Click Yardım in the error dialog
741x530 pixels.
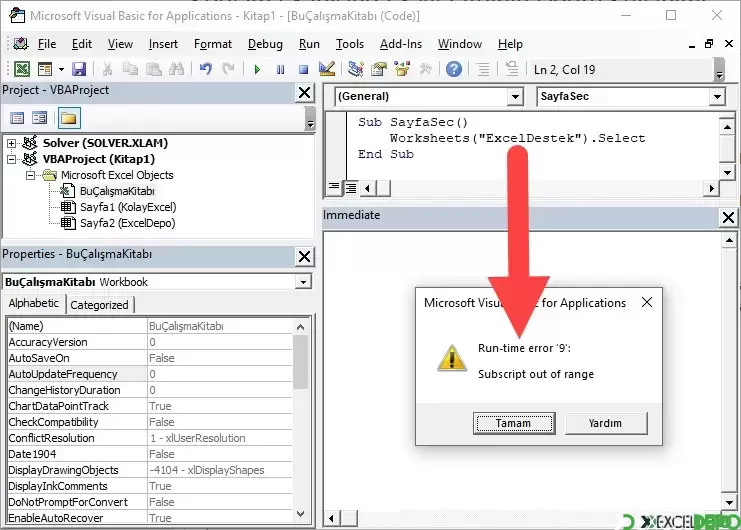click(605, 423)
